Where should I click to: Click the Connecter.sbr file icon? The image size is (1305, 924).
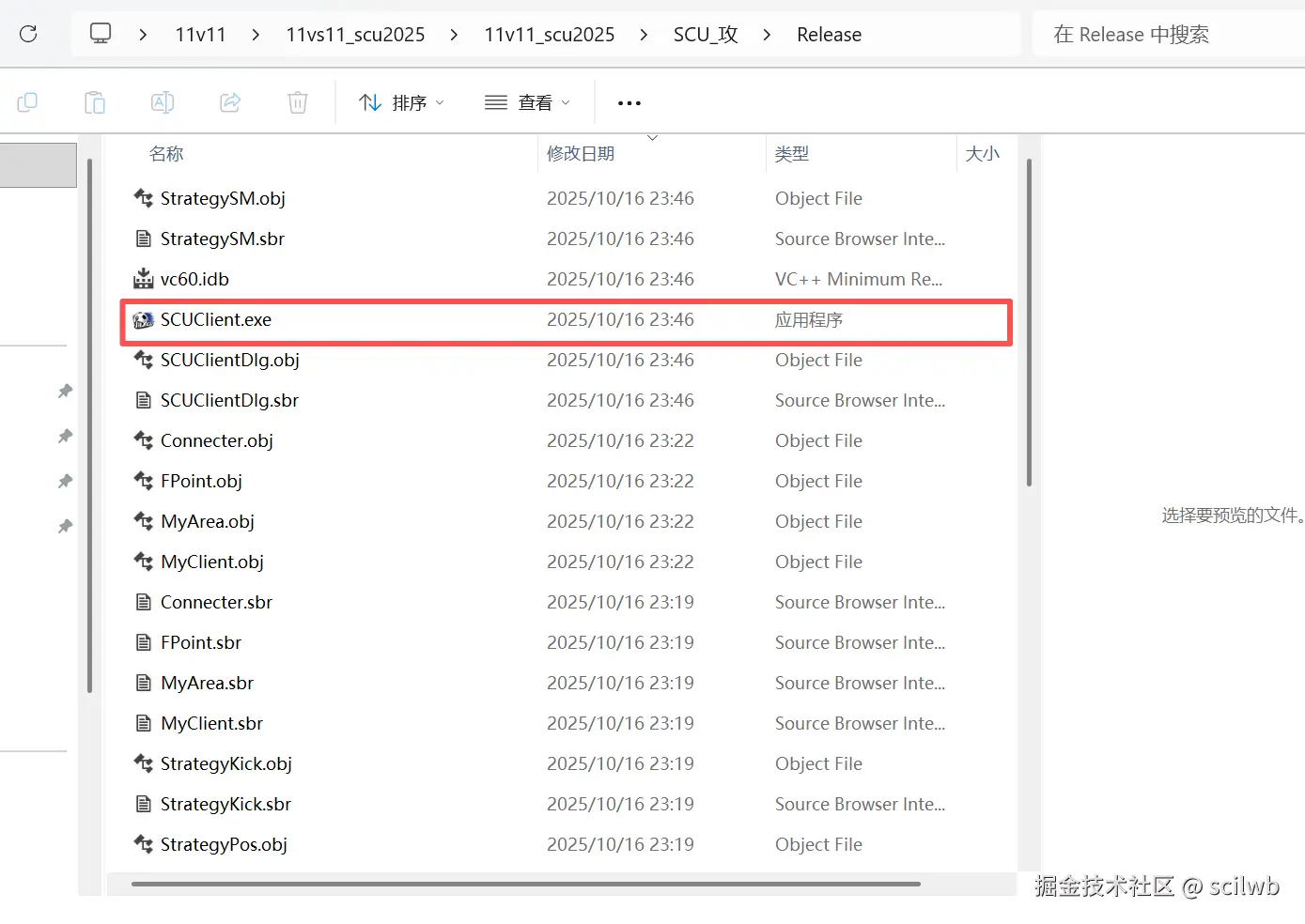[x=144, y=602]
